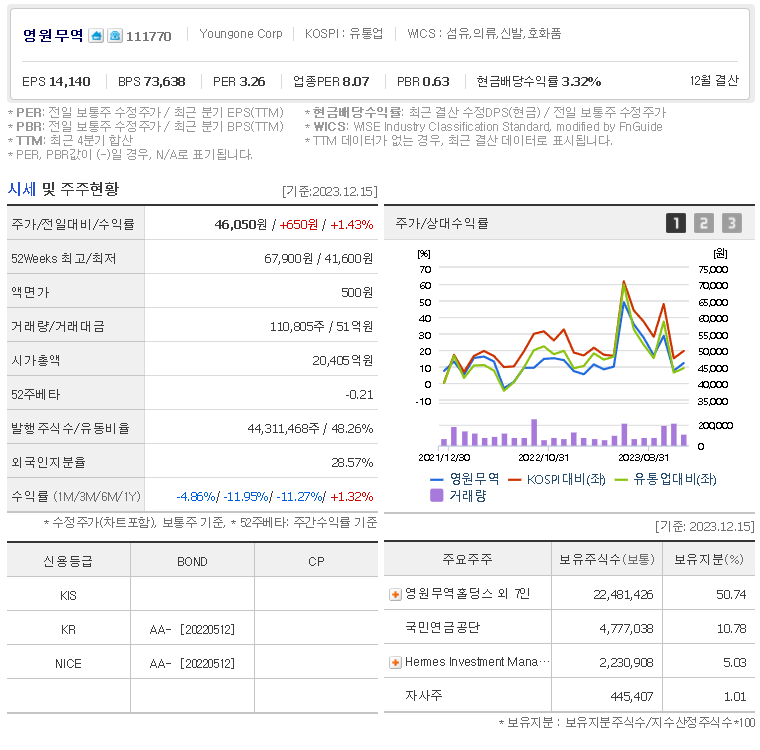Click 주가/상대수익률 chart title
The image size is (760, 750).
442,223
